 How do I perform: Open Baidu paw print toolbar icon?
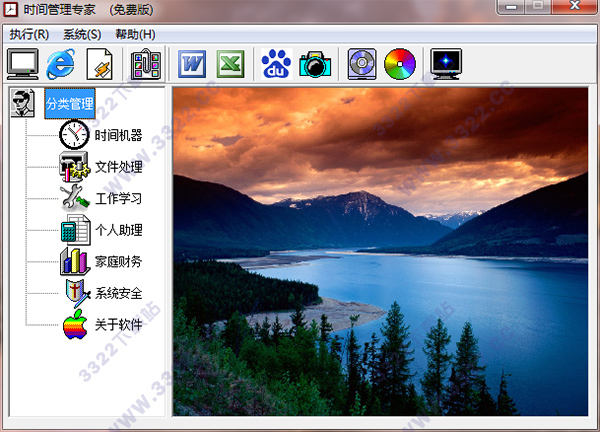276,64
